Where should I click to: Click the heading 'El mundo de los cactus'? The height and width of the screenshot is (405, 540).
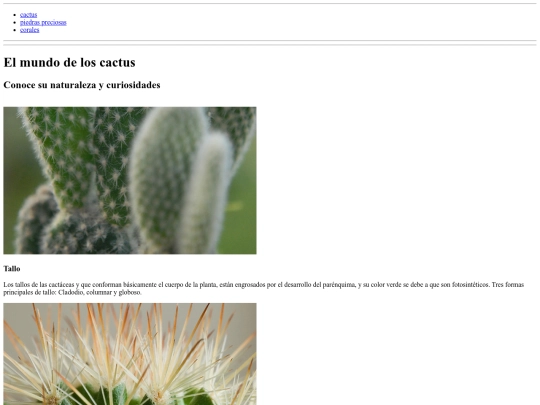pyautogui.click(x=69, y=62)
